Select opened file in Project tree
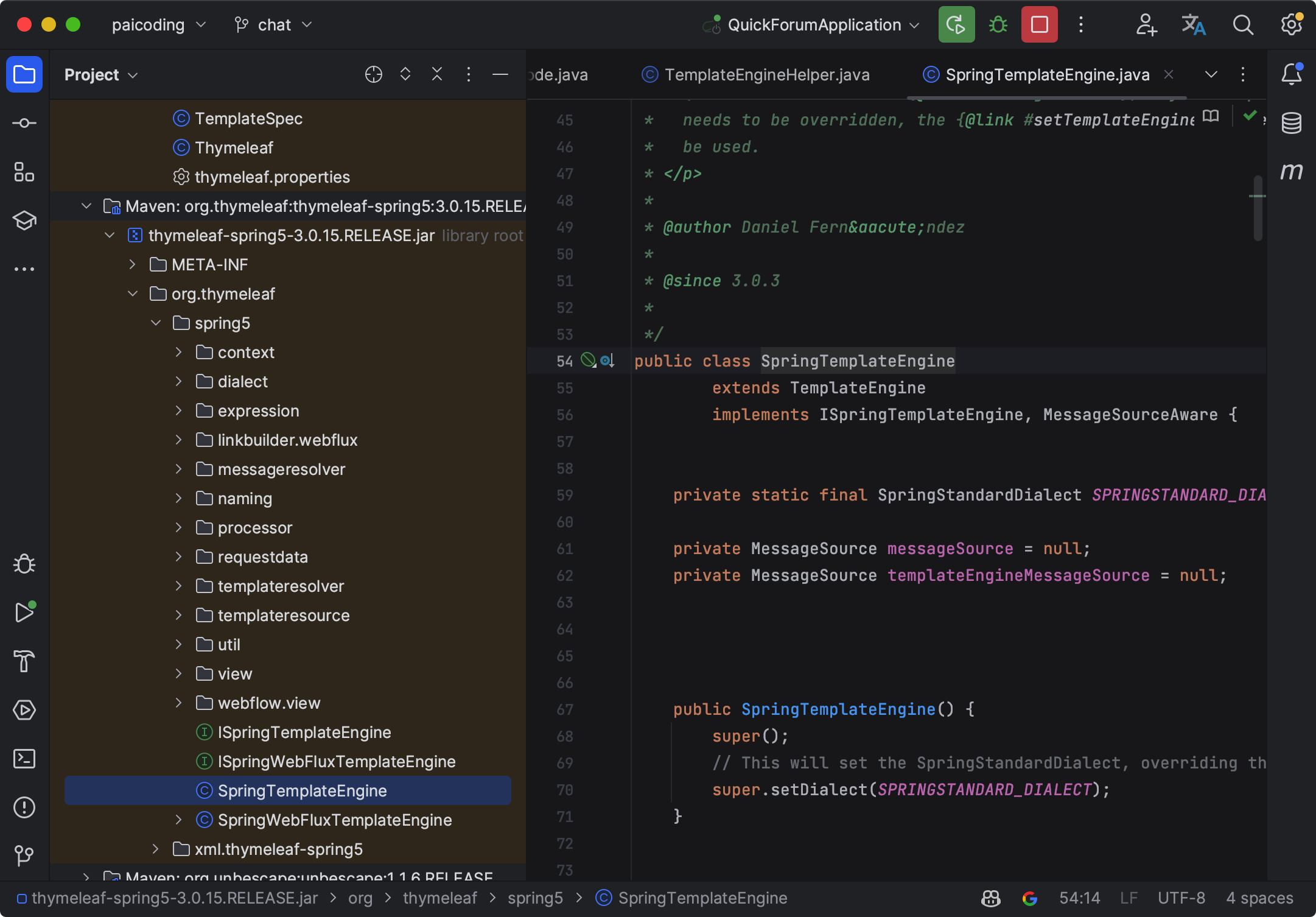Screen dimensions: 1316x917 [x=374, y=74]
